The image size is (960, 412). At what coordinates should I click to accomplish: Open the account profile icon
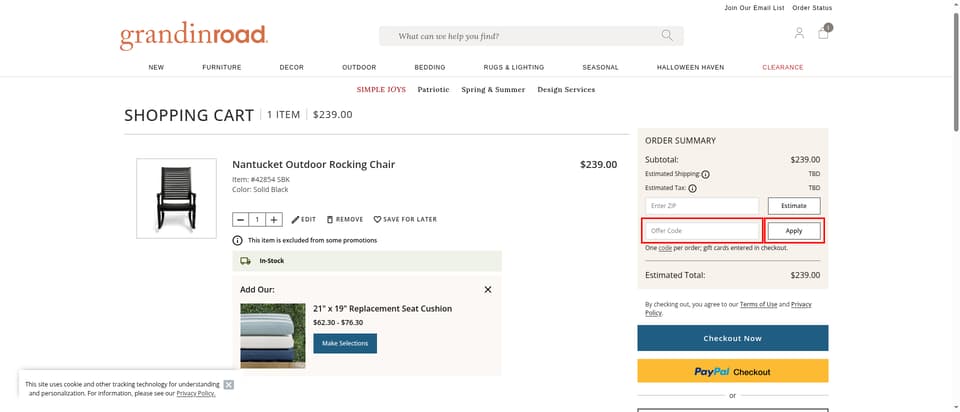pyautogui.click(x=799, y=33)
